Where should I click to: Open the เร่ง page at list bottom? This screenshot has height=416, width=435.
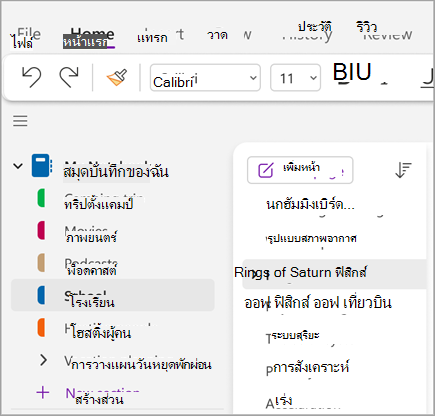(284, 401)
